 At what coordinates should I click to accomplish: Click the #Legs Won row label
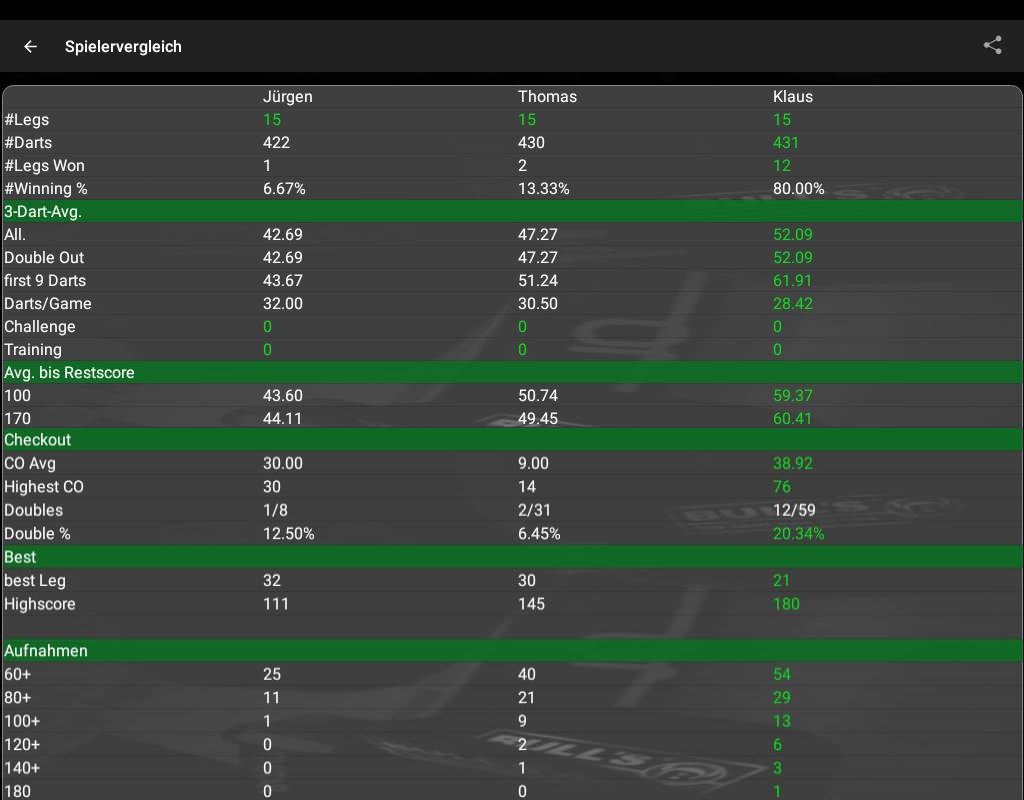[44, 166]
